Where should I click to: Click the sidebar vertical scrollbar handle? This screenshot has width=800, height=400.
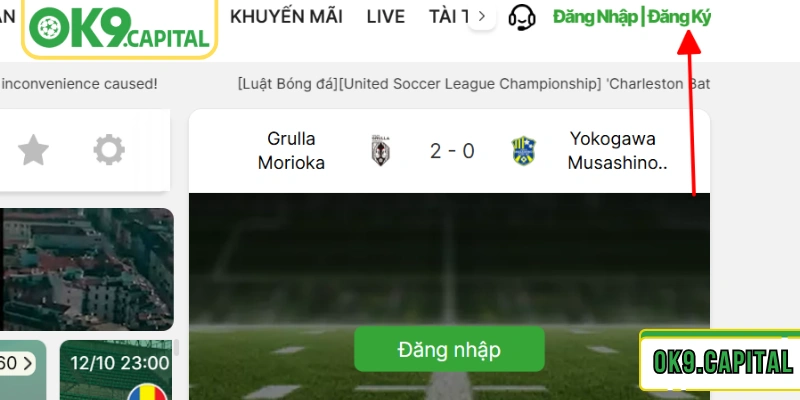pos(177,347)
